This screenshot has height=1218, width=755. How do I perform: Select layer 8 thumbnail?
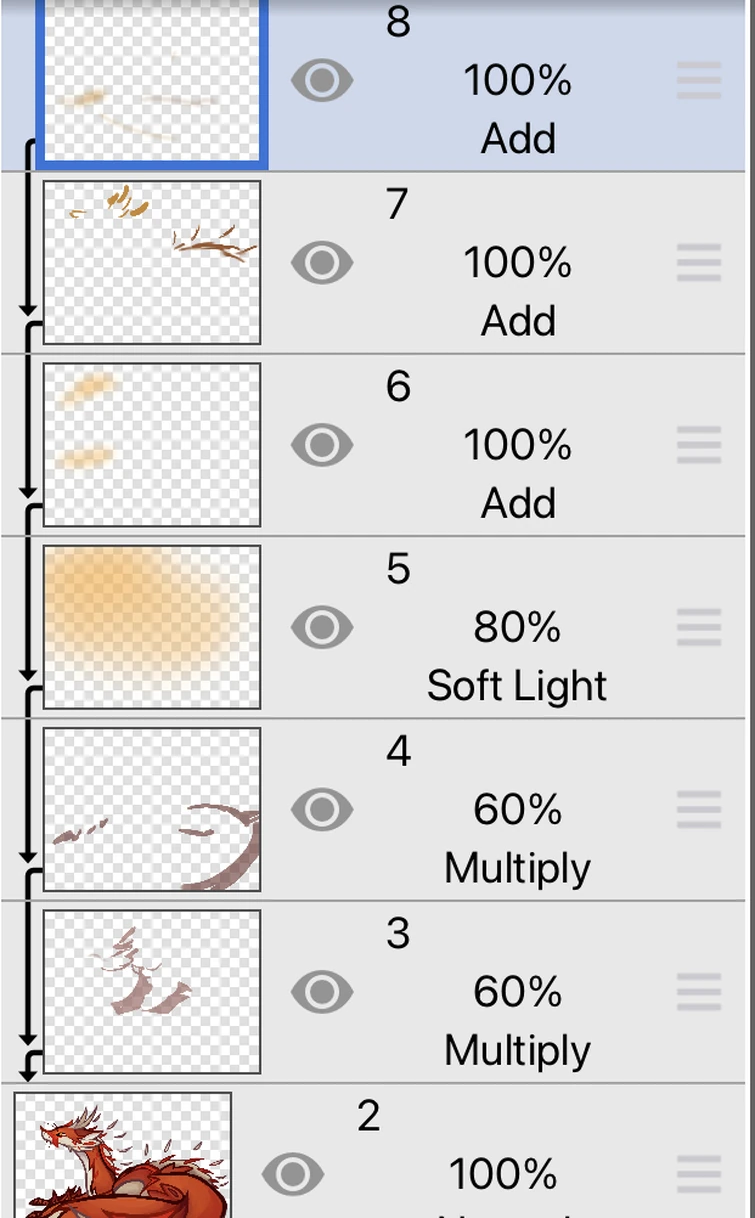152,81
